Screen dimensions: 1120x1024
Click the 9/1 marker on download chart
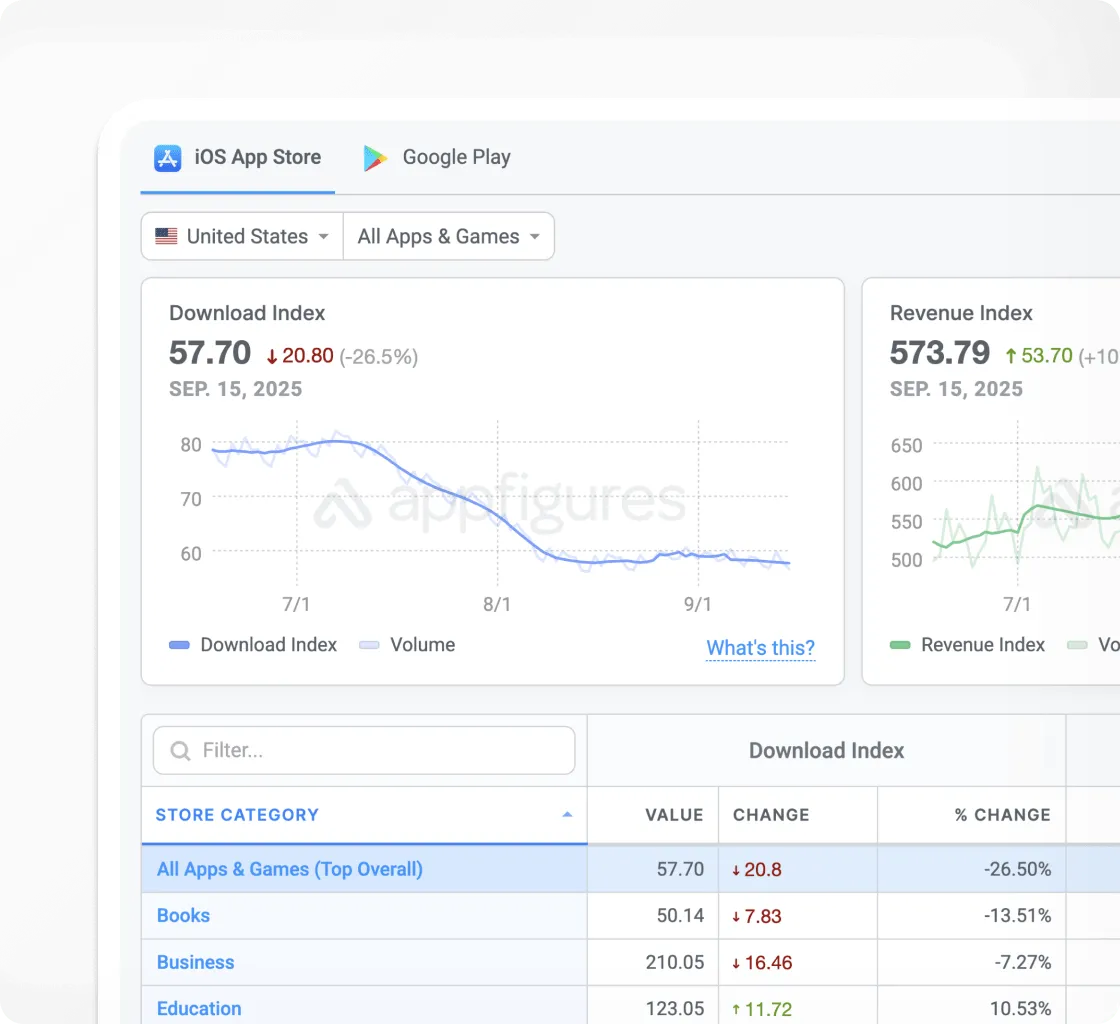coord(698,604)
